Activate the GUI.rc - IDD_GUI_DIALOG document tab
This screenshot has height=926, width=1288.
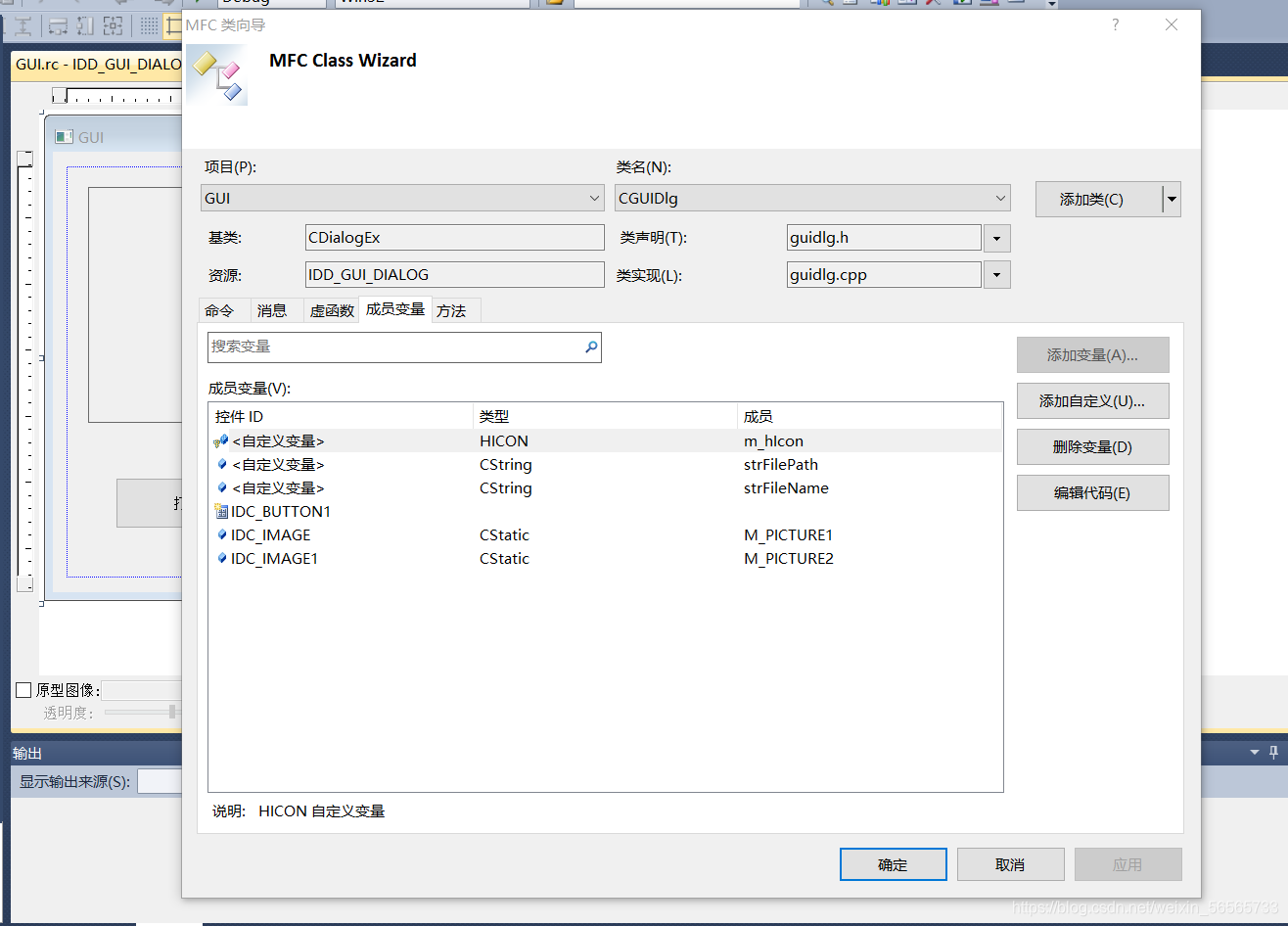pos(98,65)
